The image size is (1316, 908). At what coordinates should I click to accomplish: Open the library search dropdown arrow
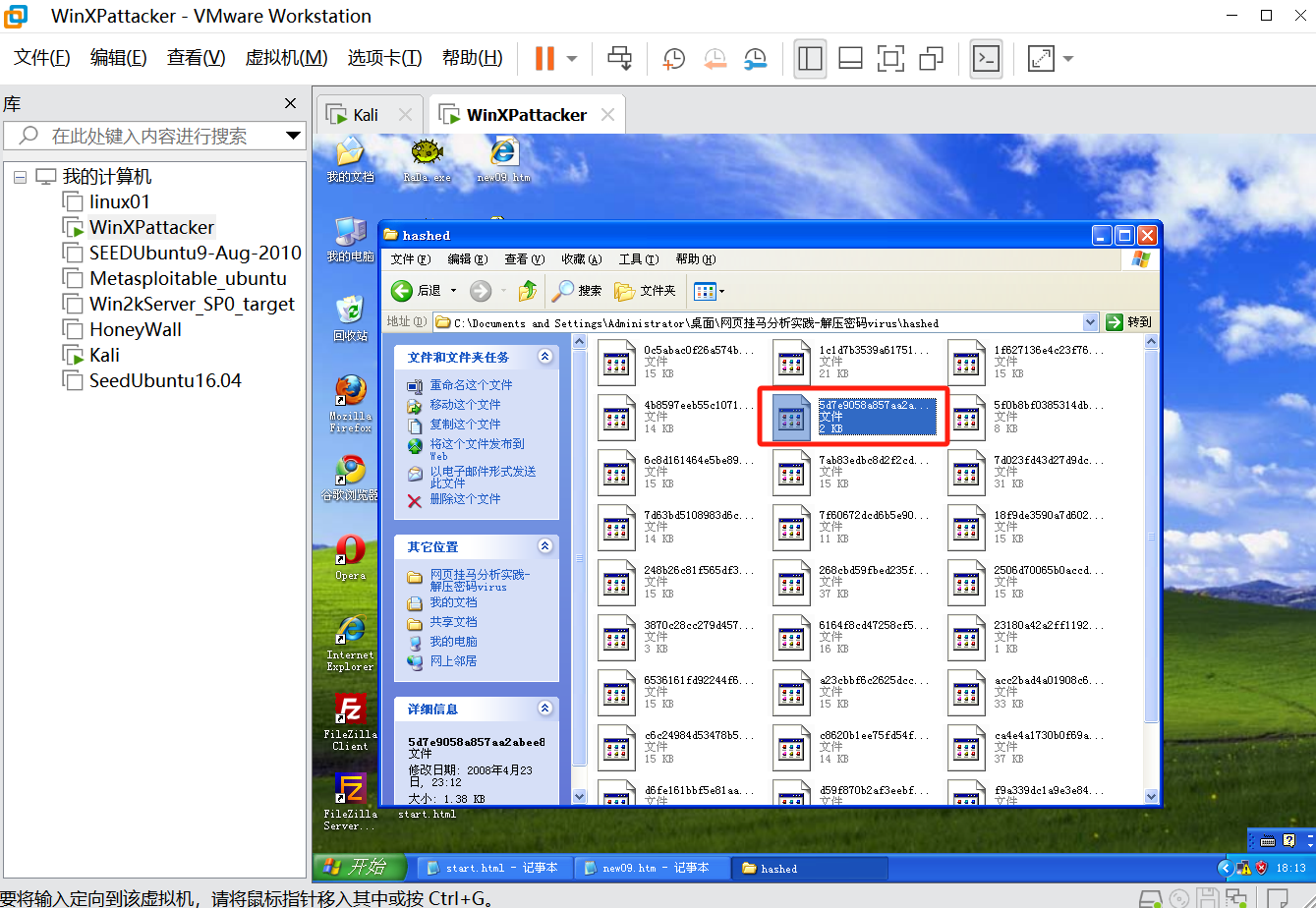293,136
